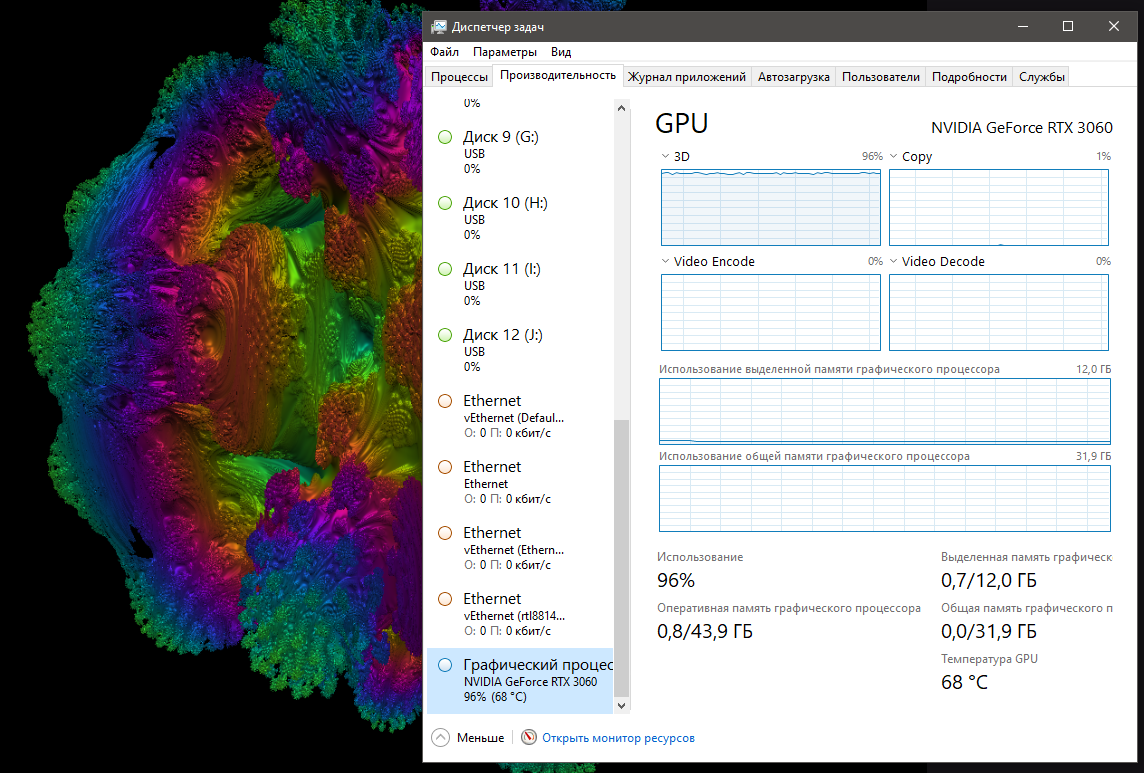
Task: Click the Resource Monitor icon at bottom
Action: pyautogui.click(x=529, y=738)
